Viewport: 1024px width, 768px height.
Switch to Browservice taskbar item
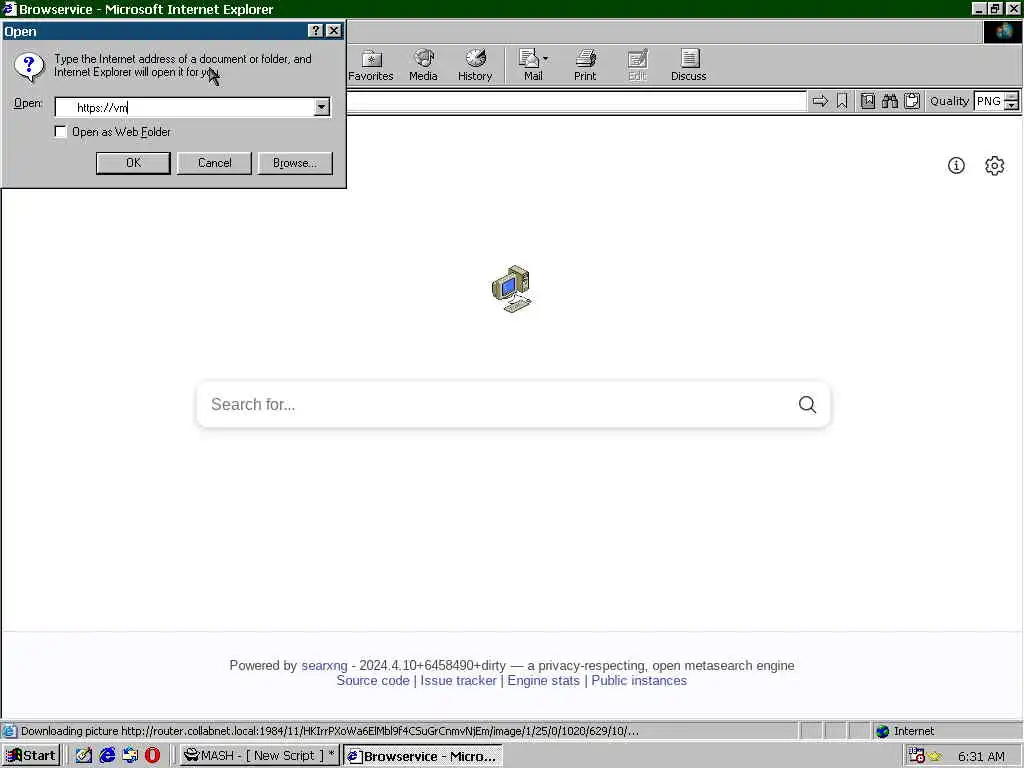click(423, 756)
